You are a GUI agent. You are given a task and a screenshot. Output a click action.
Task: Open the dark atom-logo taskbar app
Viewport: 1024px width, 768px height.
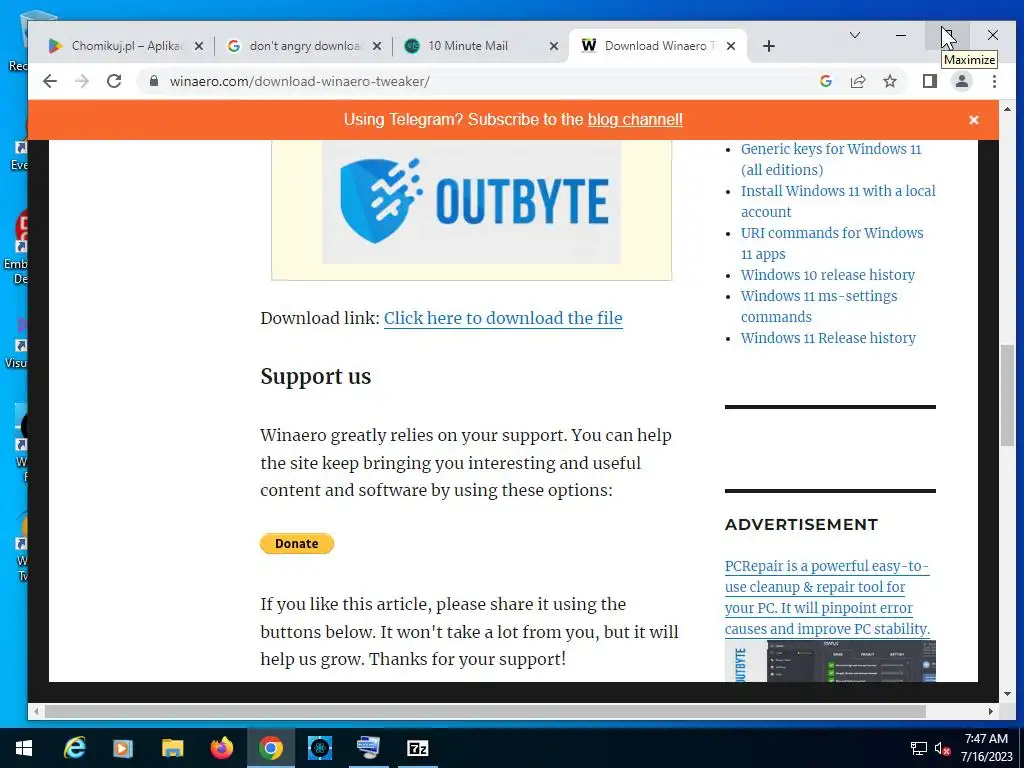click(320, 748)
